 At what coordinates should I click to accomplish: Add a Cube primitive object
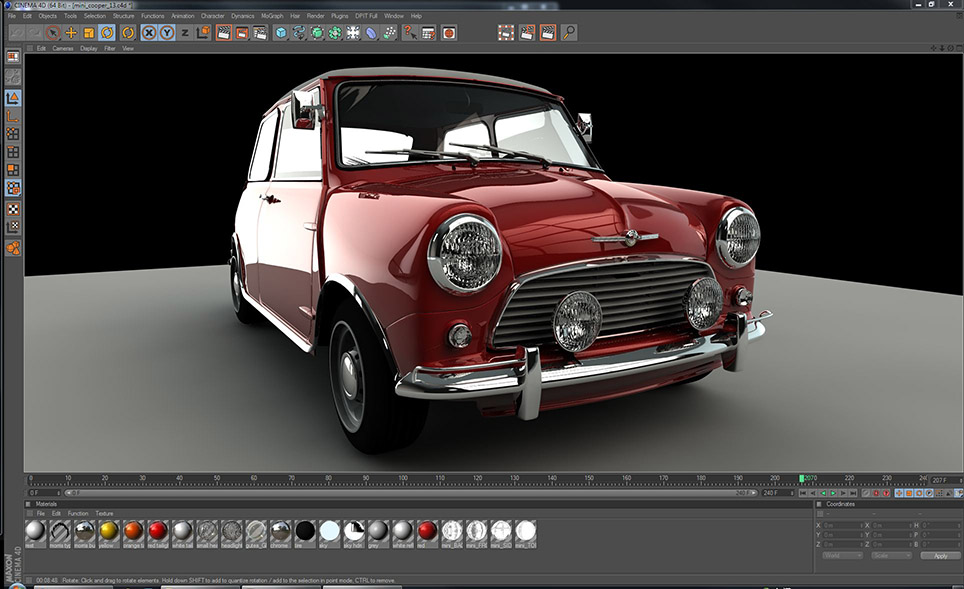(281, 32)
